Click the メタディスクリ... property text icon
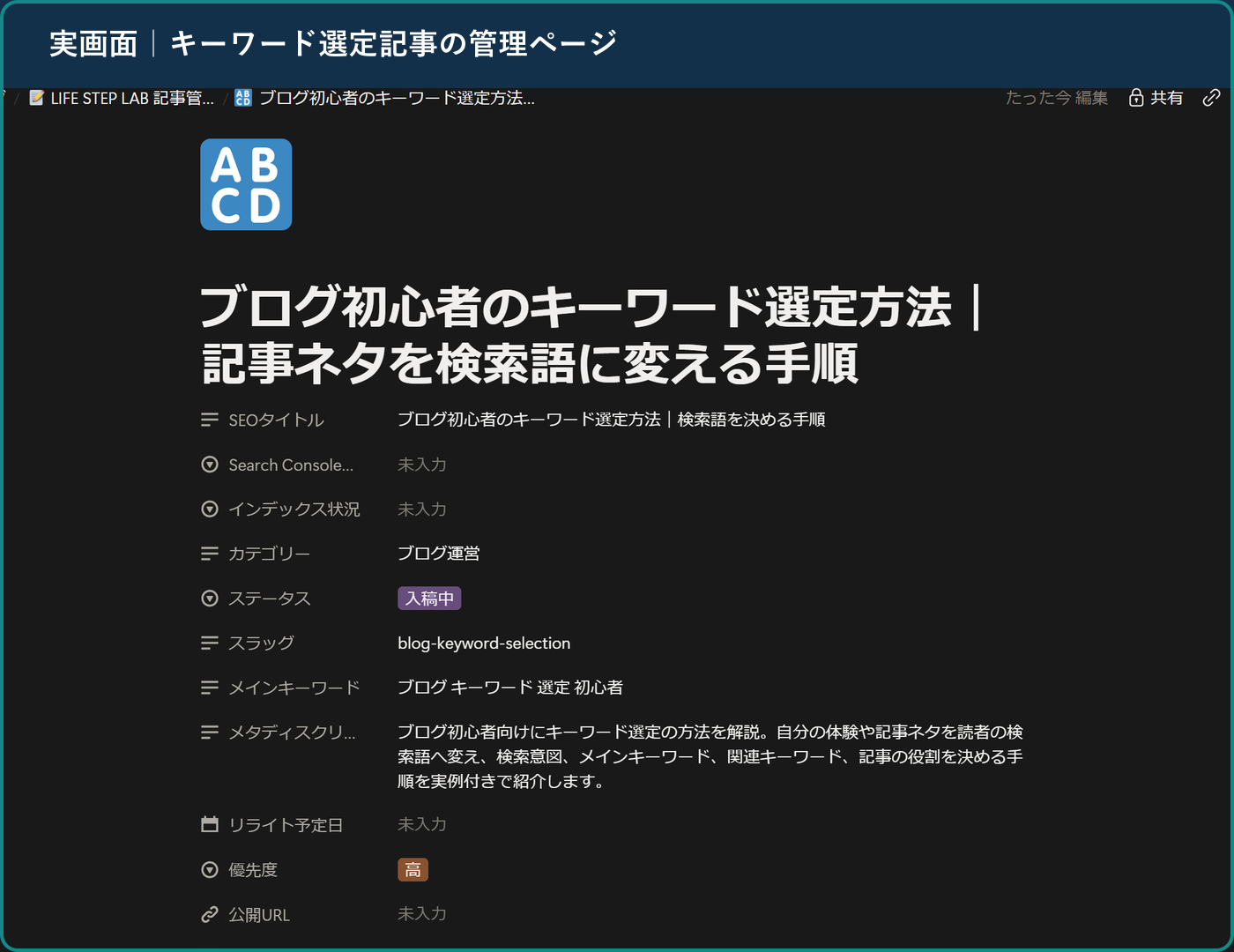 pyautogui.click(x=210, y=733)
